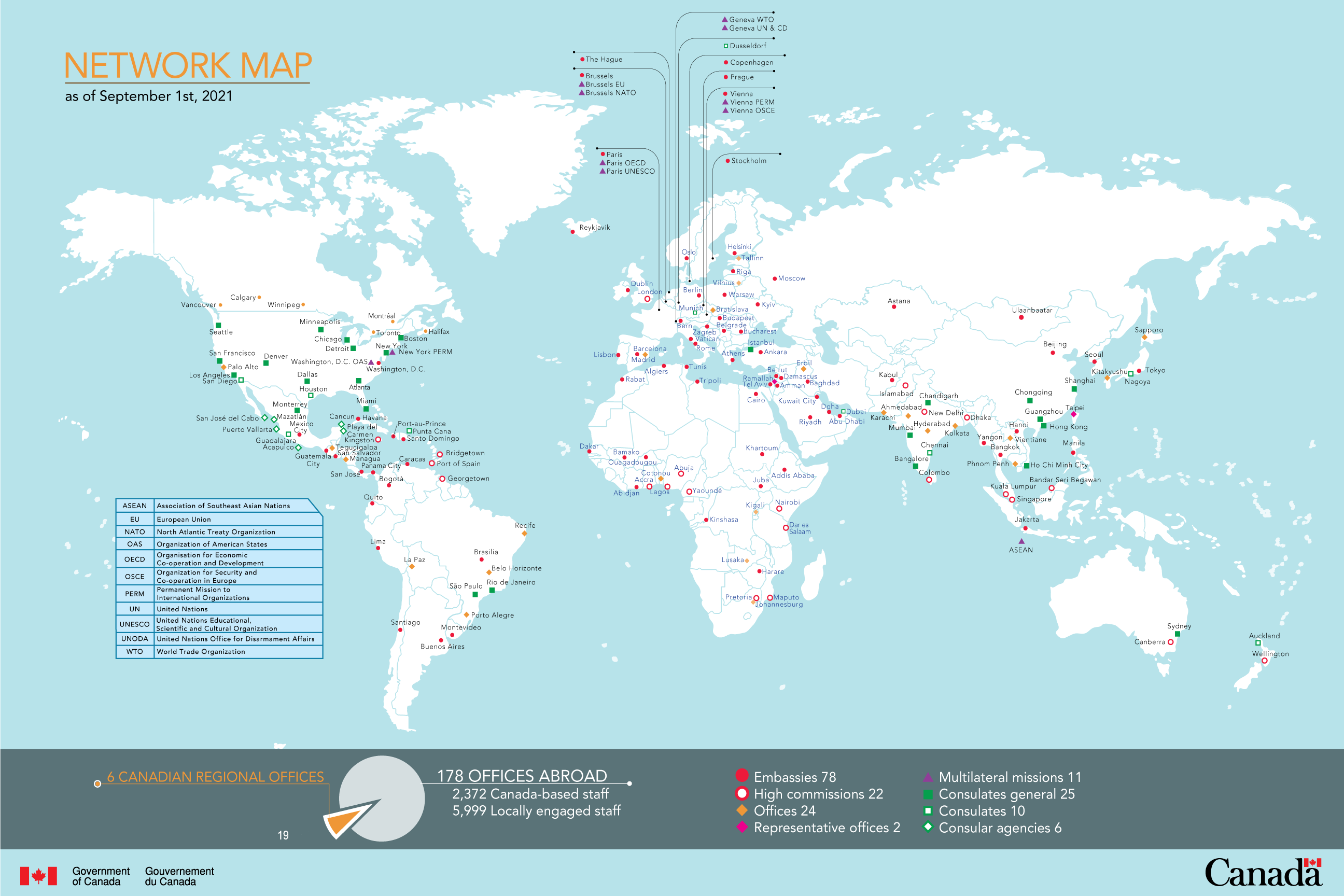Click the purple Multilateral missions triangle icon
Screen dimensions: 1344x896
click(928, 777)
